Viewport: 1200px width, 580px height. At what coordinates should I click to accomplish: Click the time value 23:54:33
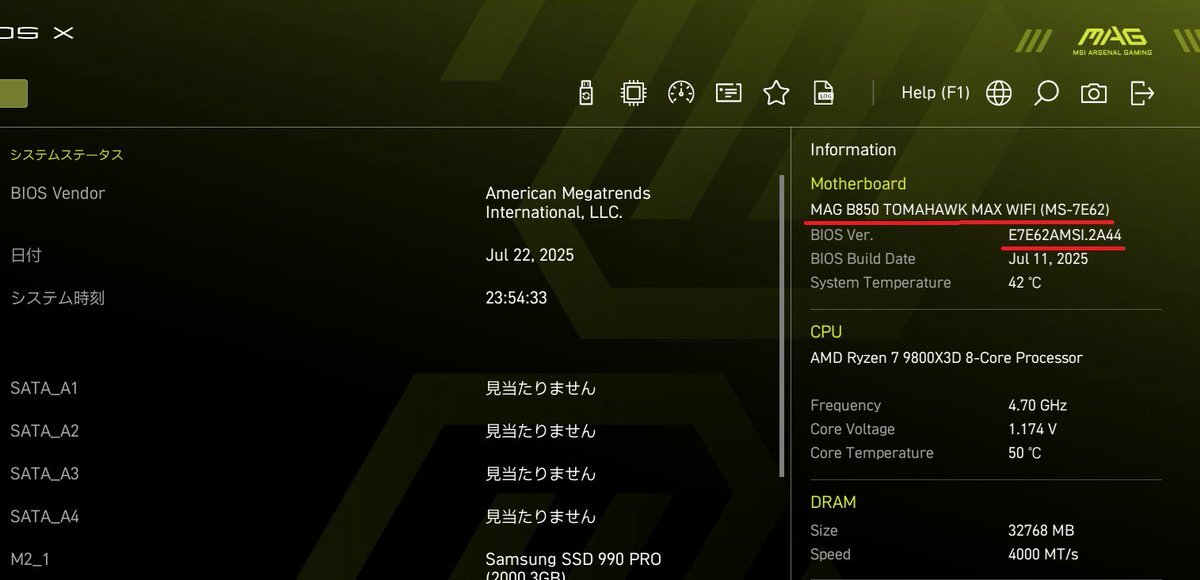coord(516,298)
